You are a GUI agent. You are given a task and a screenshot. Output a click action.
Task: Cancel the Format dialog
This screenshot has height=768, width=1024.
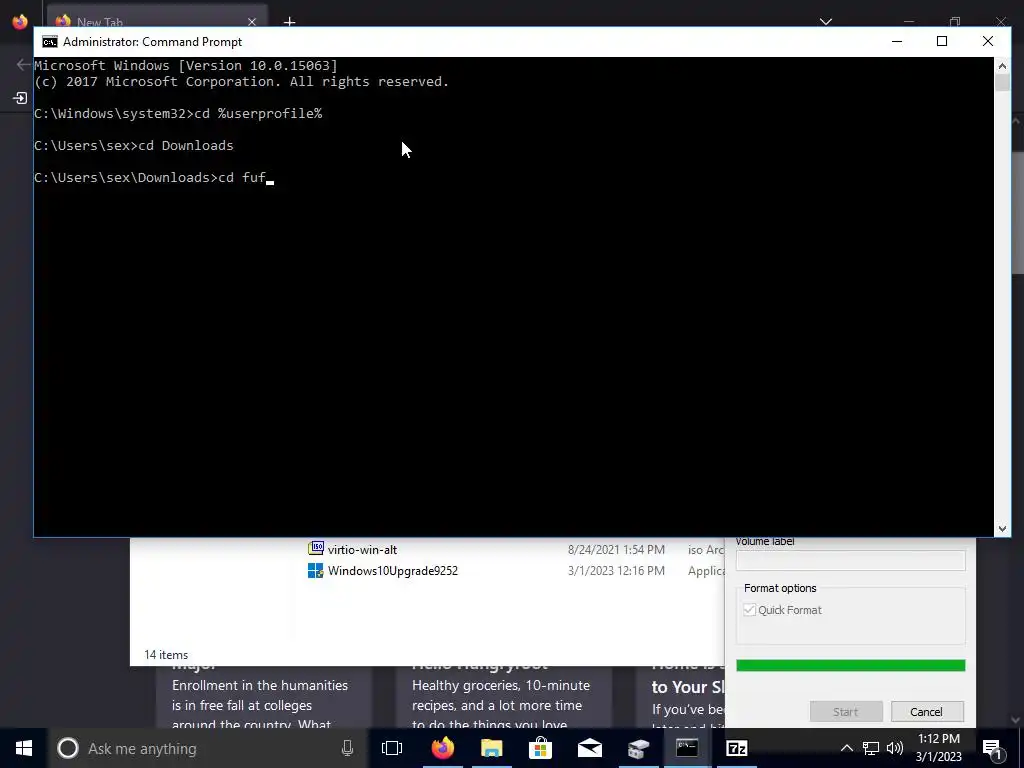927,712
